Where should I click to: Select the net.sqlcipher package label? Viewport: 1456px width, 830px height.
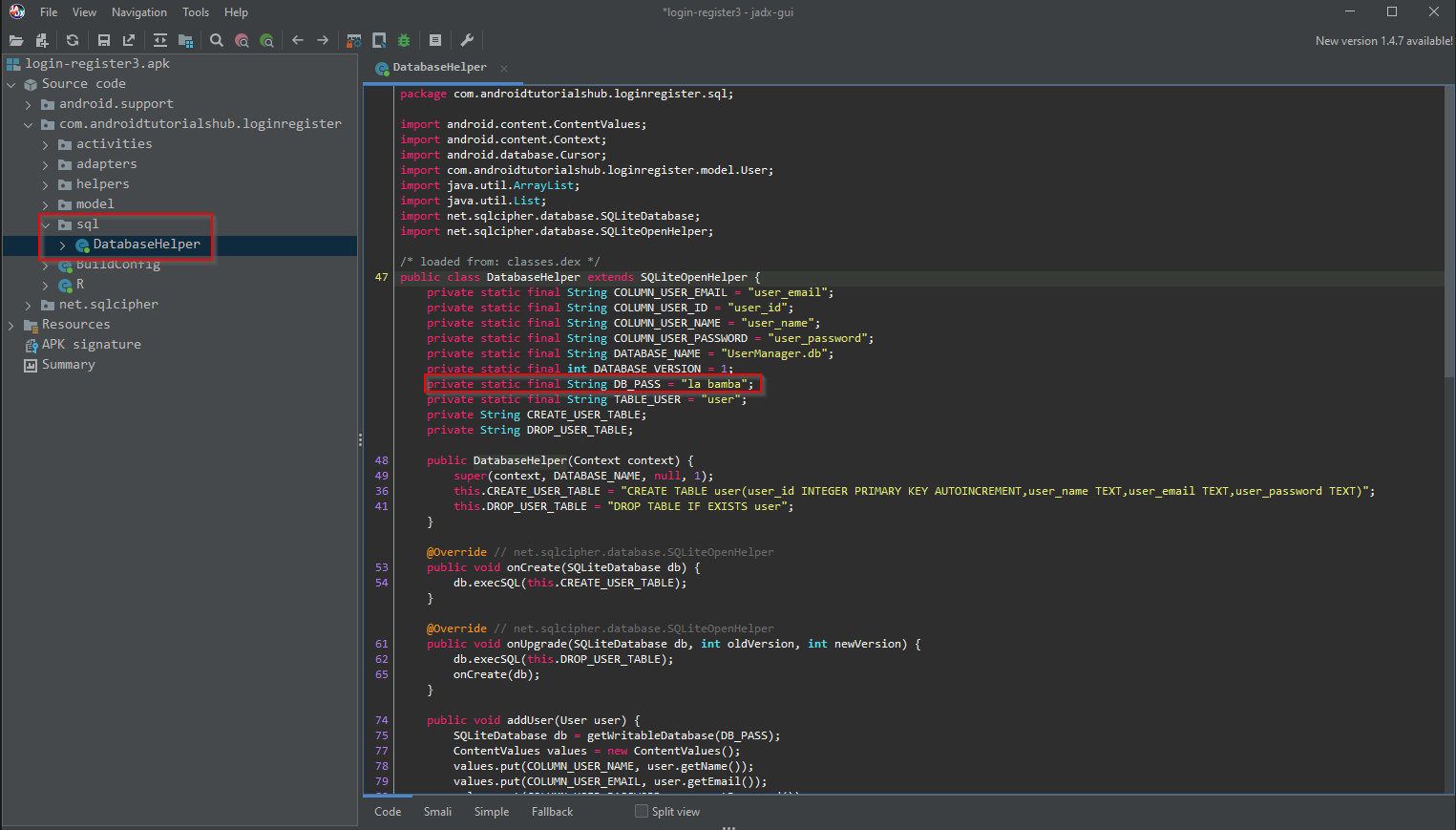tap(109, 305)
